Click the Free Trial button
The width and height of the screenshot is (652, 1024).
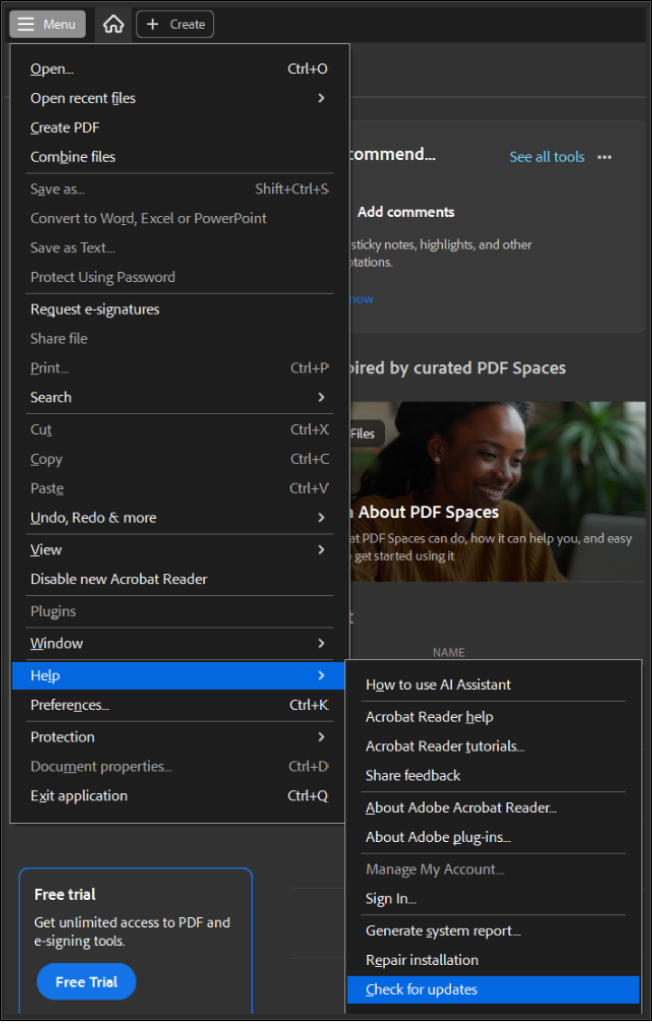[x=86, y=982]
